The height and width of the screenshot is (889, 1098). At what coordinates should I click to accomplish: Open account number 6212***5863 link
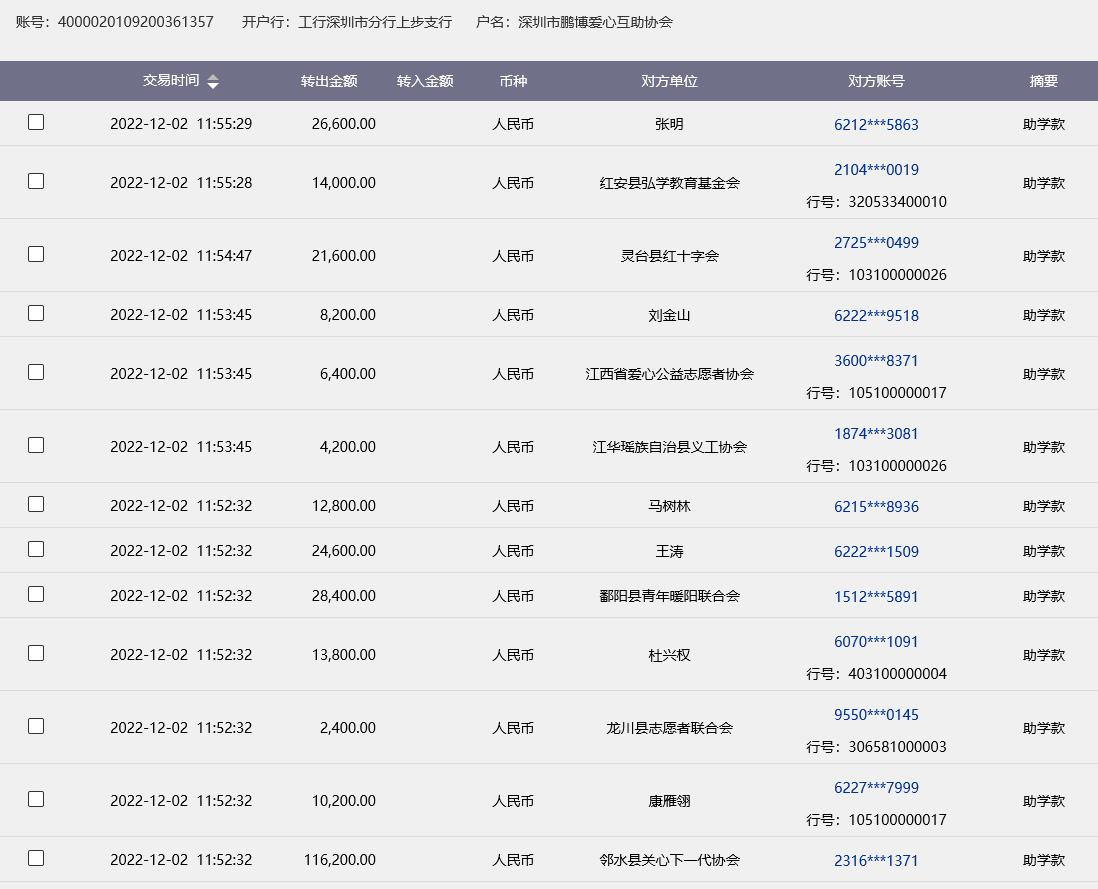[876, 125]
